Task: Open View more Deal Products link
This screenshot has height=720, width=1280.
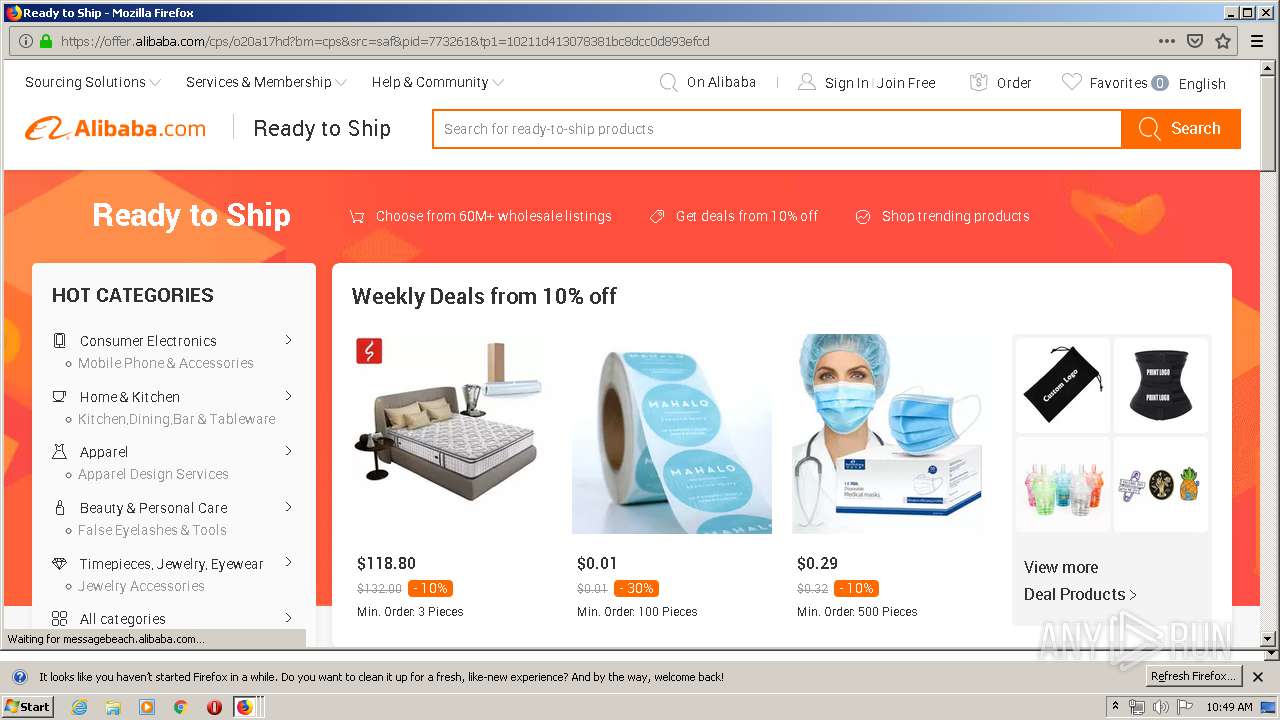Action: (1080, 581)
